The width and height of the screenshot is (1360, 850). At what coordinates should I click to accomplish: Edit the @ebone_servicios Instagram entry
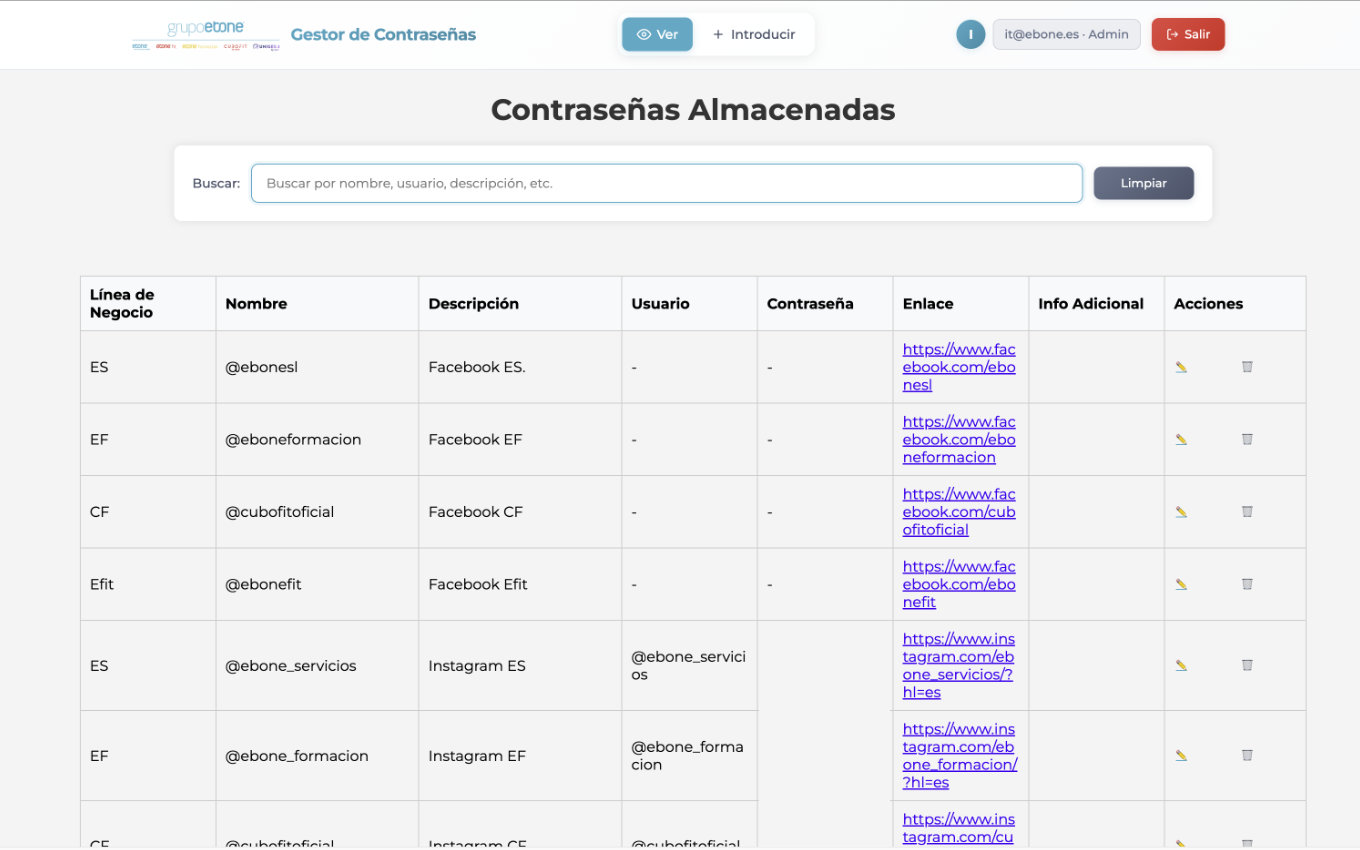click(1181, 664)
